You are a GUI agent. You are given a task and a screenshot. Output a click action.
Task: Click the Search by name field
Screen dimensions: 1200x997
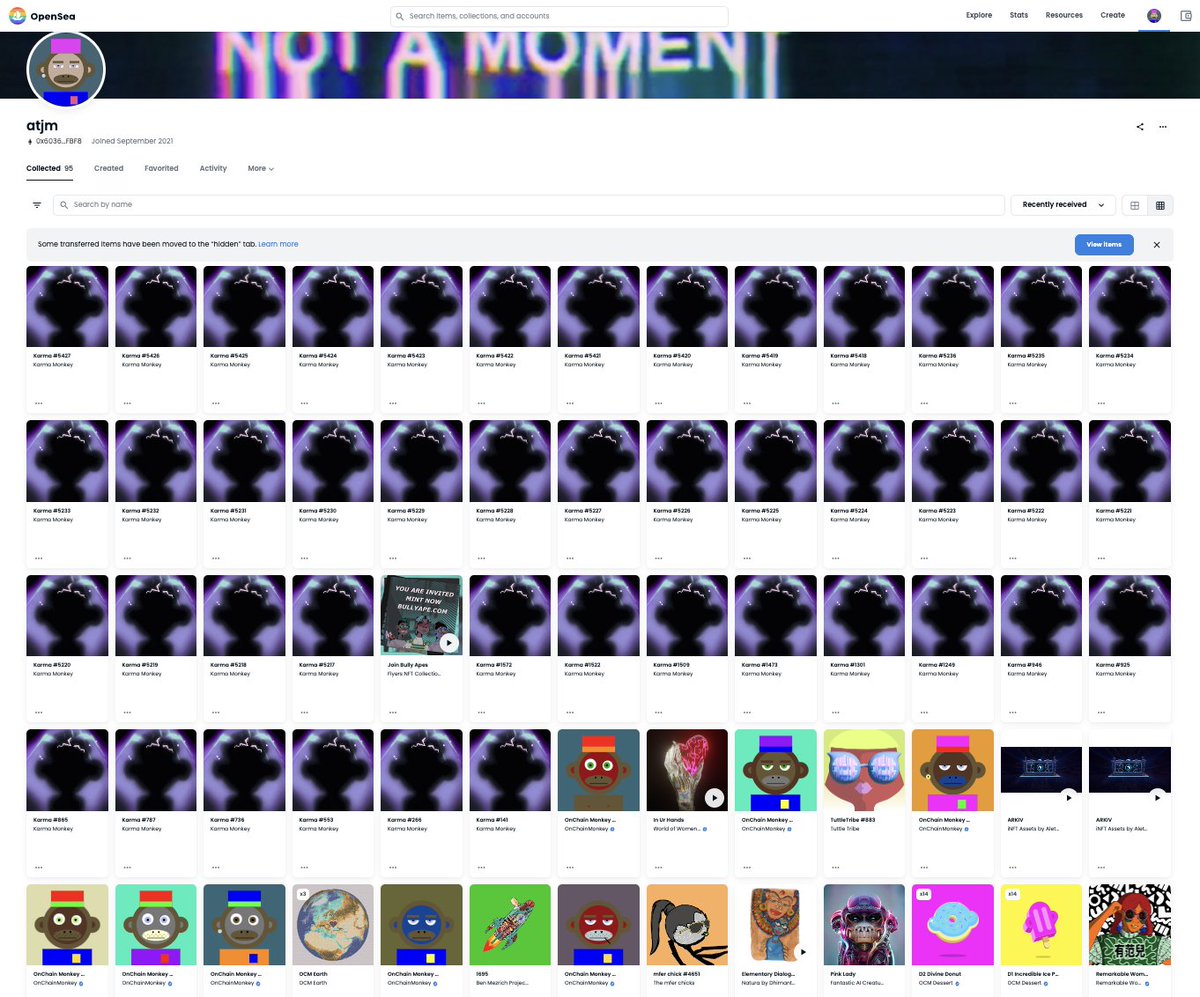pos(528,205)
